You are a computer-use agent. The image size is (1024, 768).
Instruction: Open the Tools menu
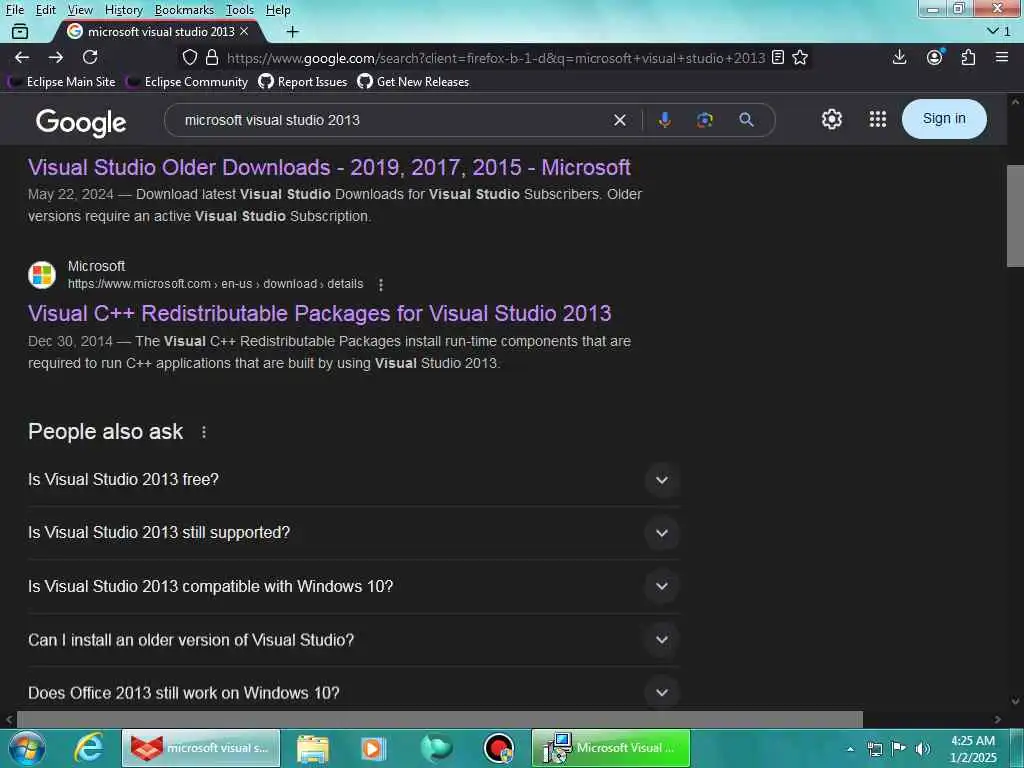coord(239,10)
